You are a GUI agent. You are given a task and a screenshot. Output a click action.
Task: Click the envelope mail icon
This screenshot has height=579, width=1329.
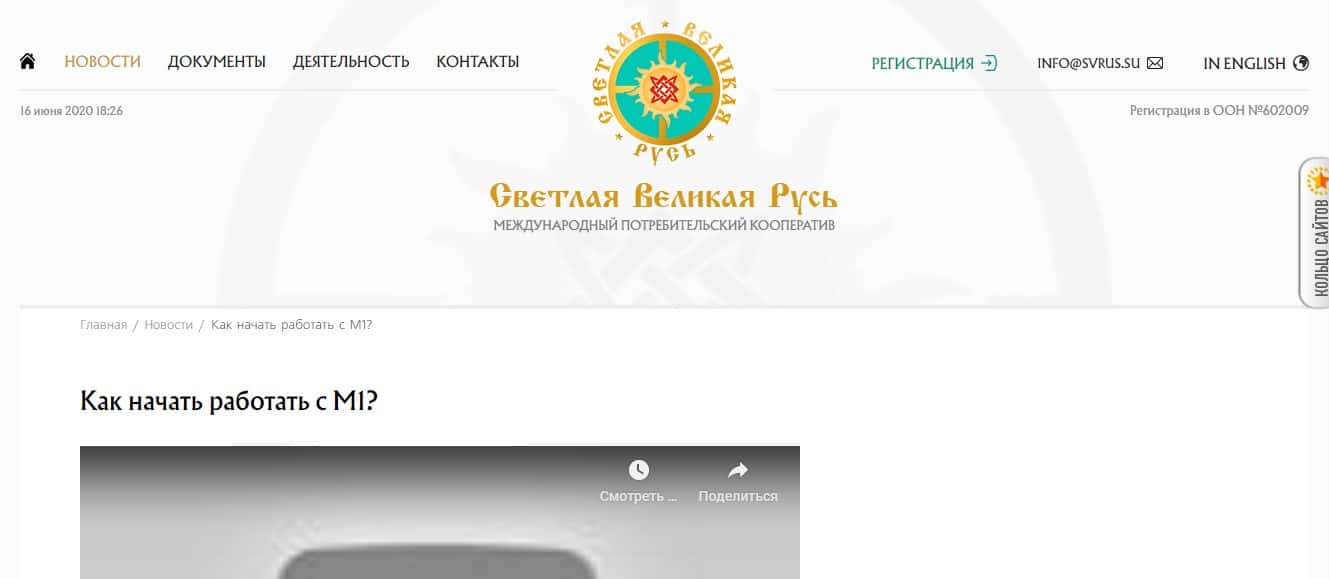tap(1155, 63)
